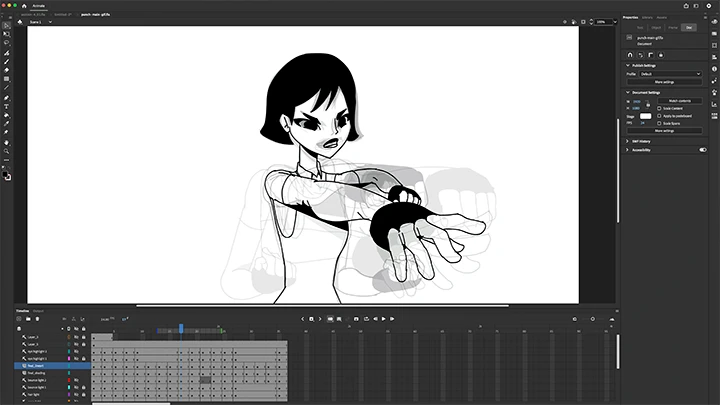This screenshot has width=720, height=405.
Task: Toggle Edit Multiple Frames
Action: 339,319
